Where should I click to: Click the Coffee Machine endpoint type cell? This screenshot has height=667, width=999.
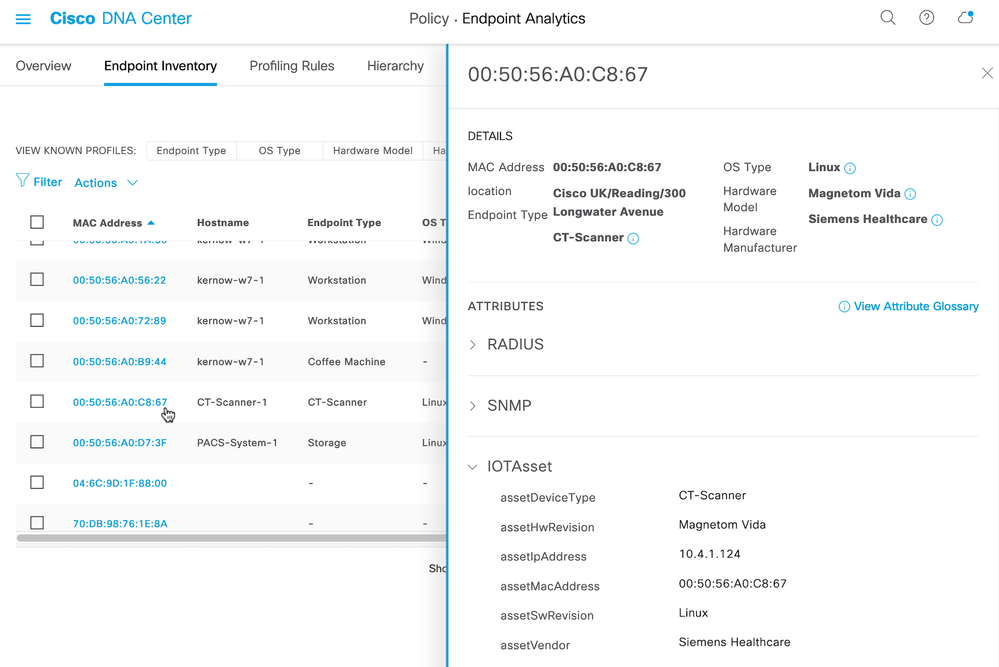tap(347, 362)
